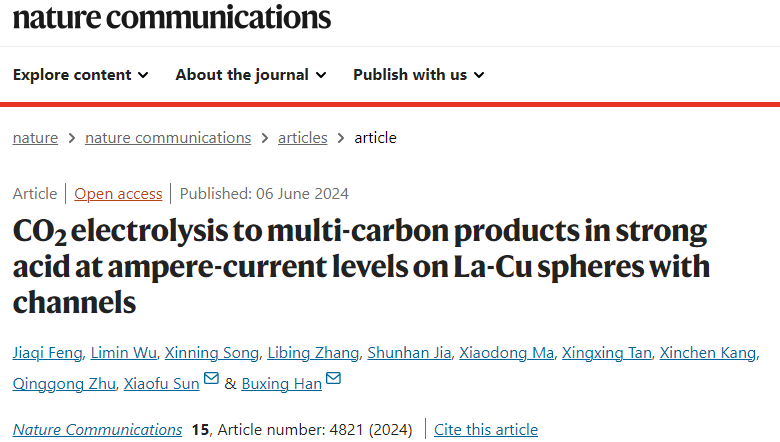Click the email envelope icon next to Xiaofu Sun

coord(211,378)
